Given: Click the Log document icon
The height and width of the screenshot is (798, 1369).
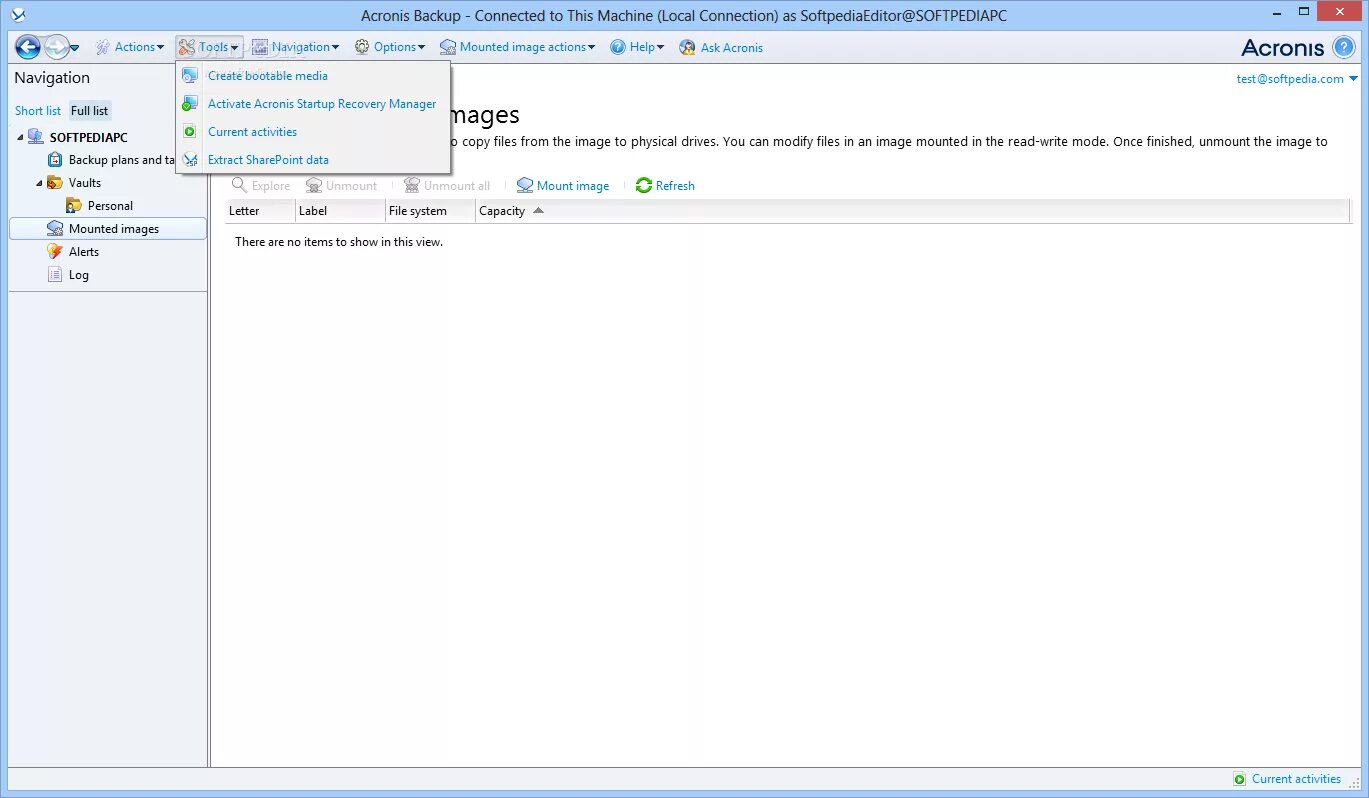Looking at the screenshot, I should pyautogui.click(x=55, y=275).
